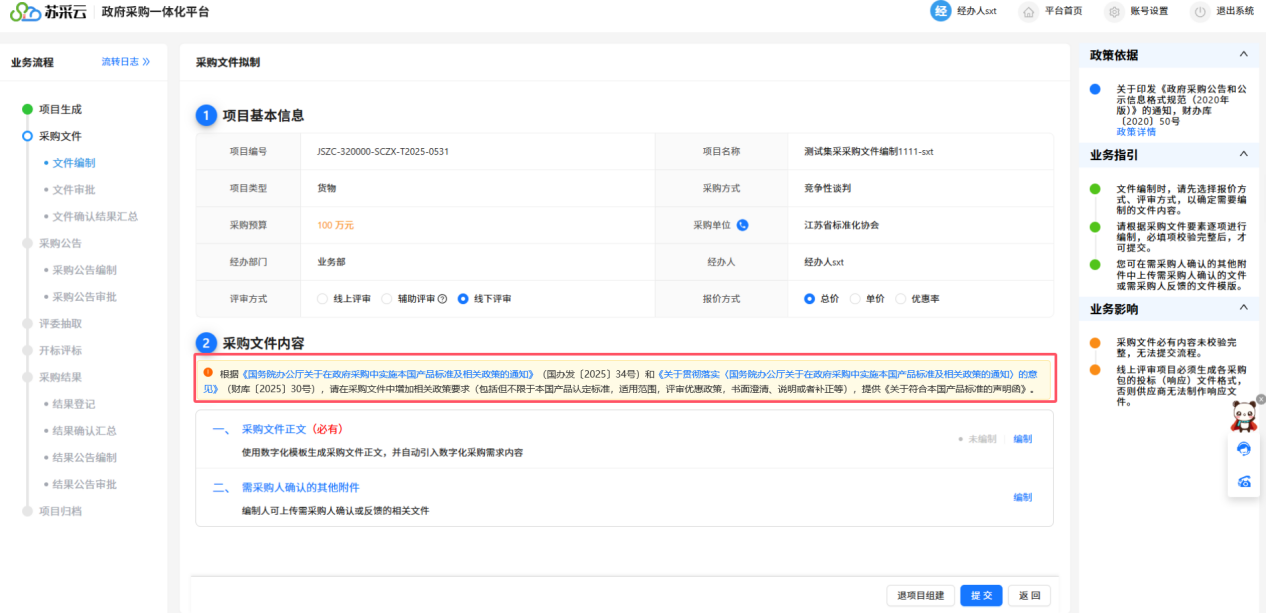Screen dimensions: 1266x613
Task: Click 编制 for 采购文件正文
Action: [1022, 439]
